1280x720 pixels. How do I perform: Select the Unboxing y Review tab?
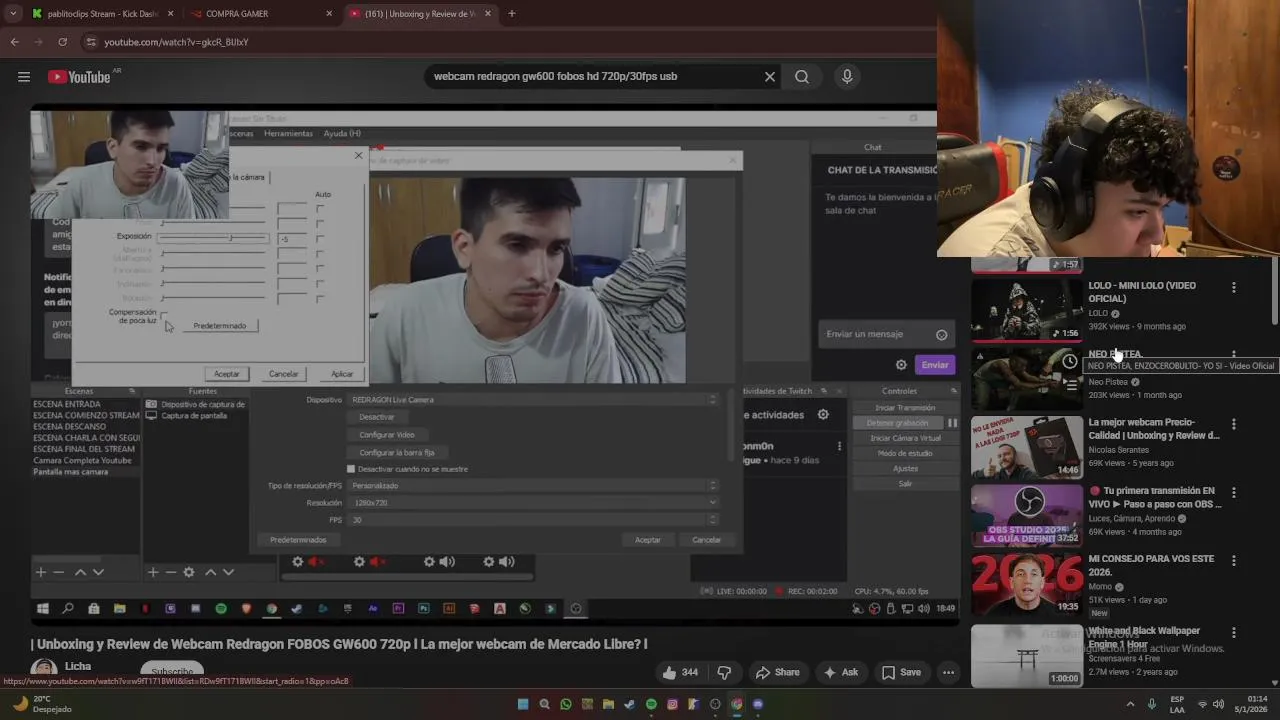418,14
